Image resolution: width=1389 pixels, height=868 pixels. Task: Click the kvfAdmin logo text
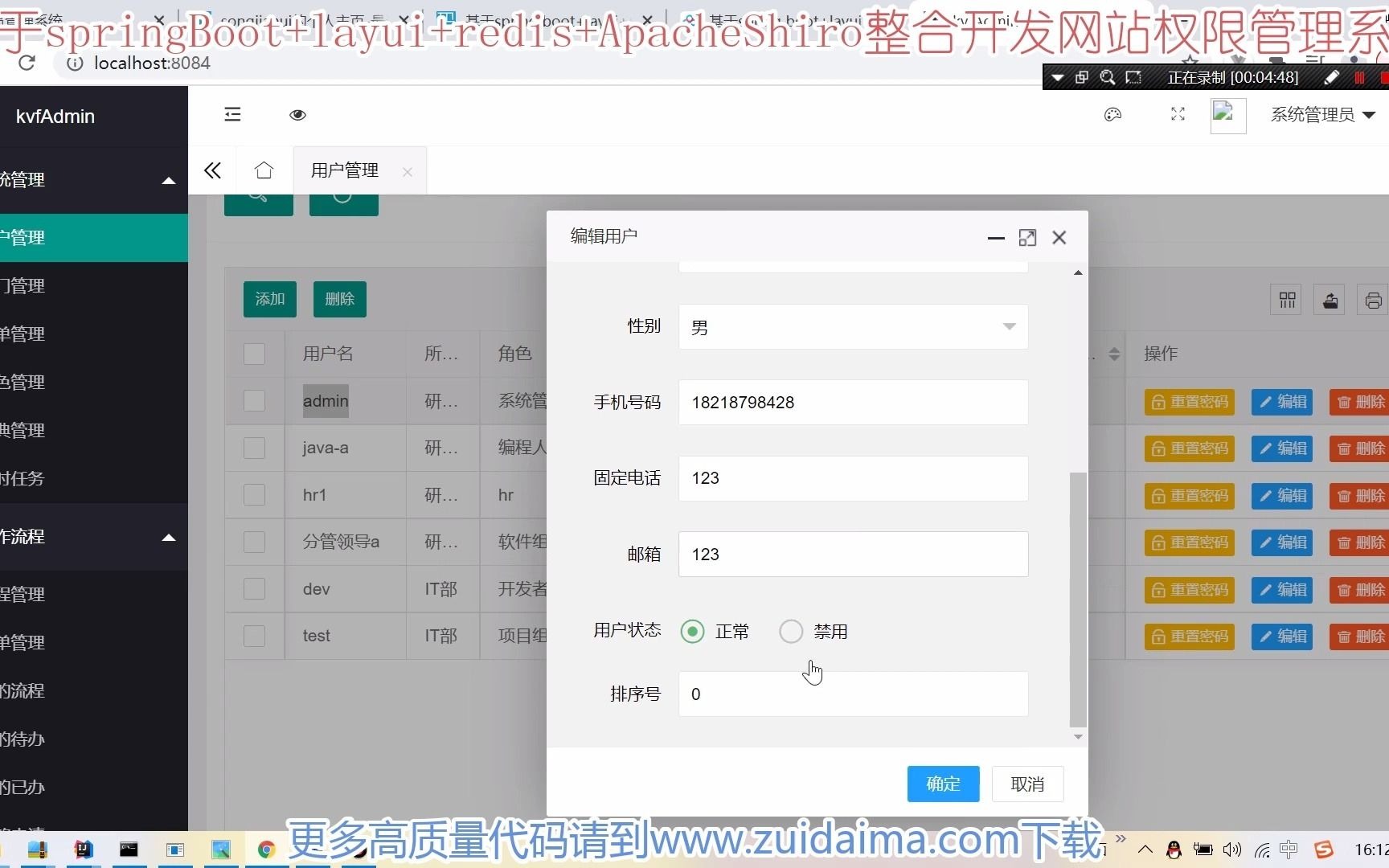point(55,117)
